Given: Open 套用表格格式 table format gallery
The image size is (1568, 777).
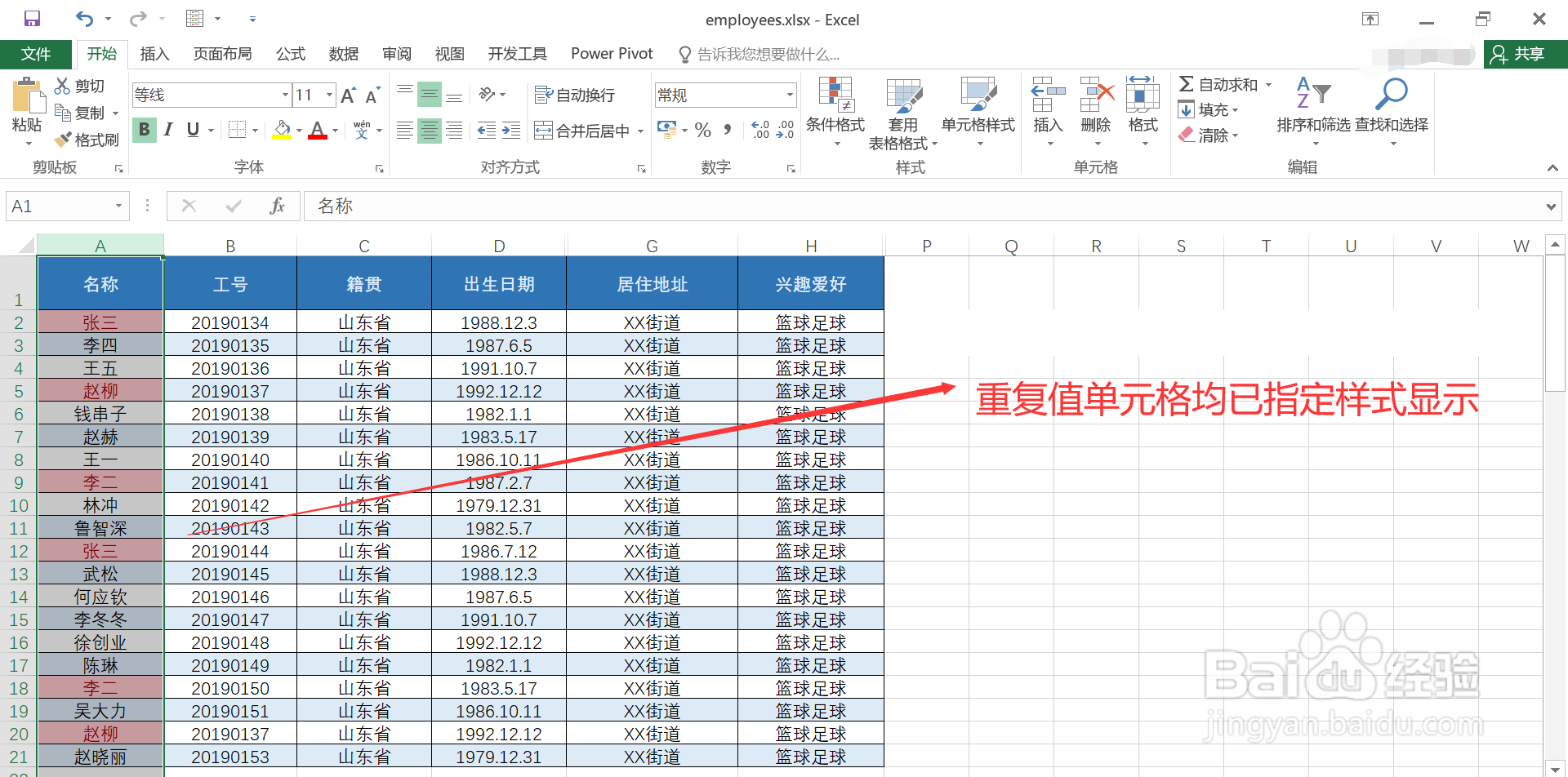Looking at the screenshot, I should [x=903, y=113].
